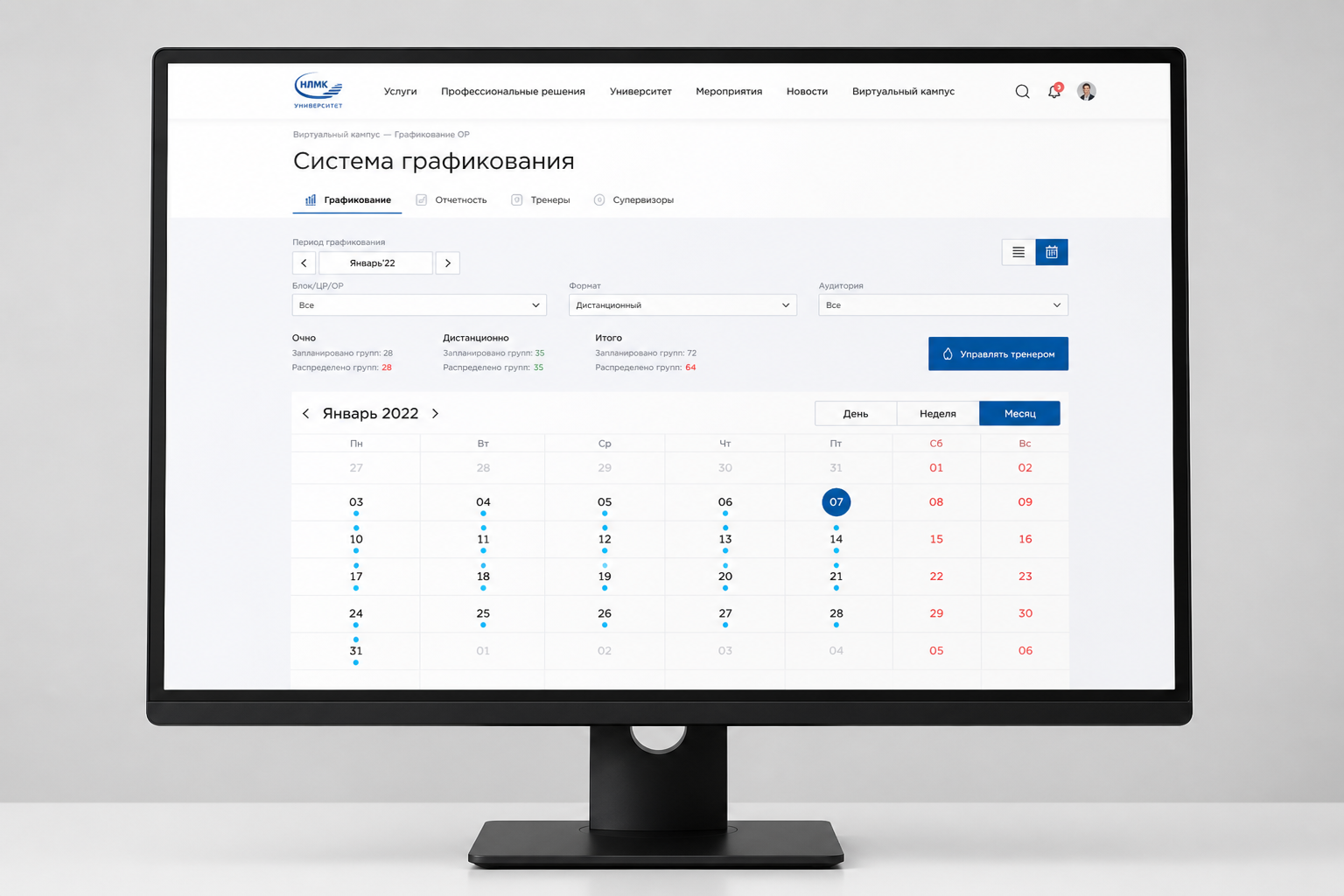Show next month after Январь 2022
Image resolution: width=1344 pixels, height=896 pixels.
coord(435,413)
